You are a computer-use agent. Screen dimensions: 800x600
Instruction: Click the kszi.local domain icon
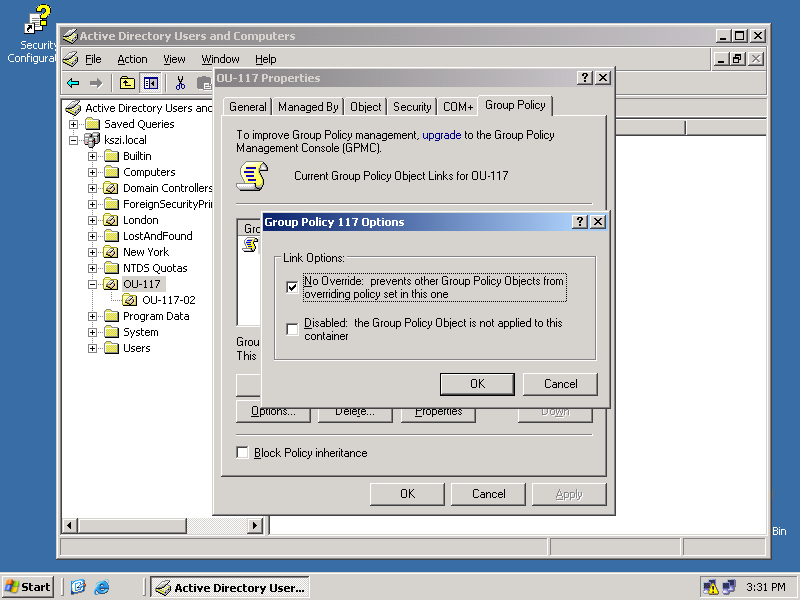point(92,140)
